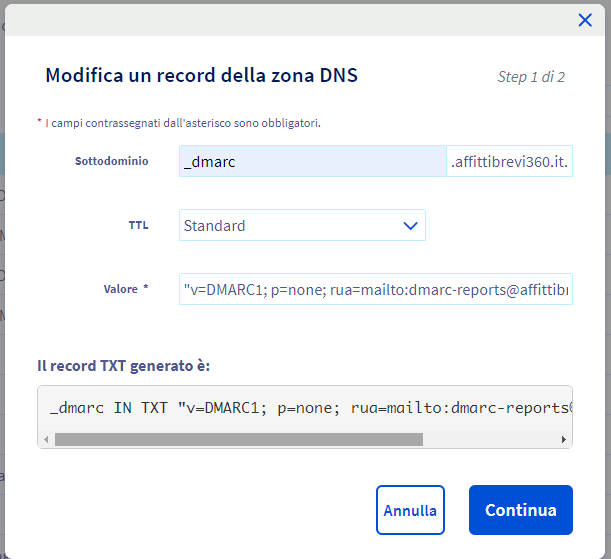Click the 'Step 1 di 2' indicator
611x559 pixels.
(x=531, y=76)
